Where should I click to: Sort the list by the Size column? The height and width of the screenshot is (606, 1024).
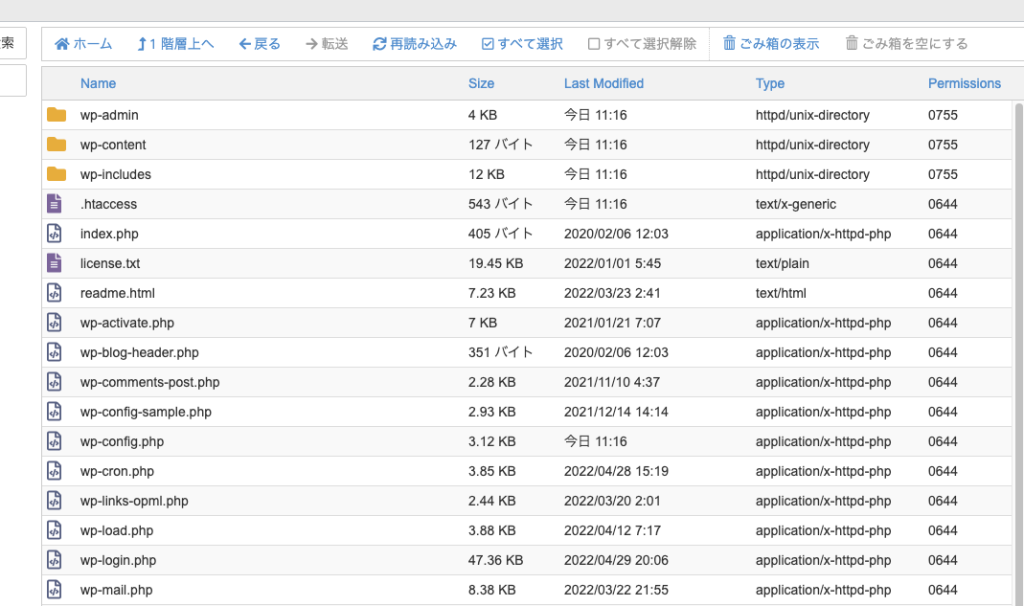pos(481,84)
